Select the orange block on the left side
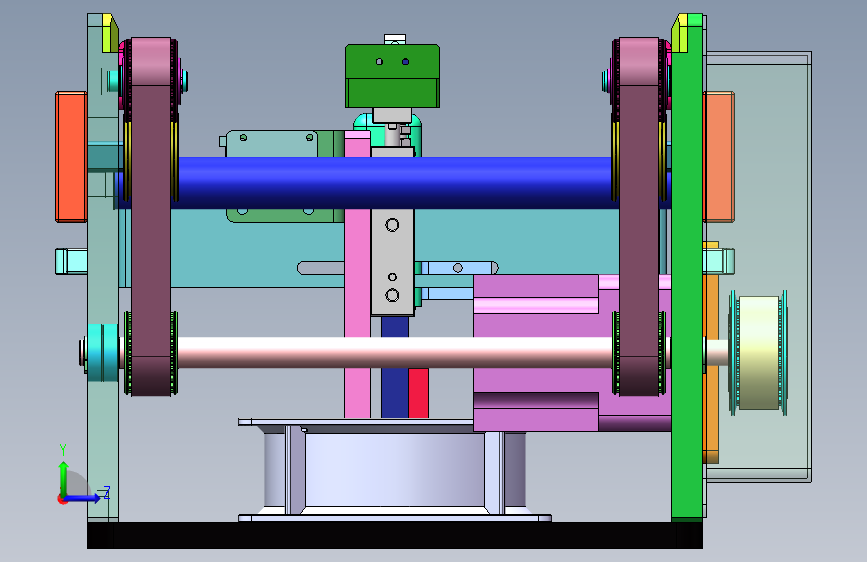Viewport: 867px width, 562px height. tap(71, 157)
